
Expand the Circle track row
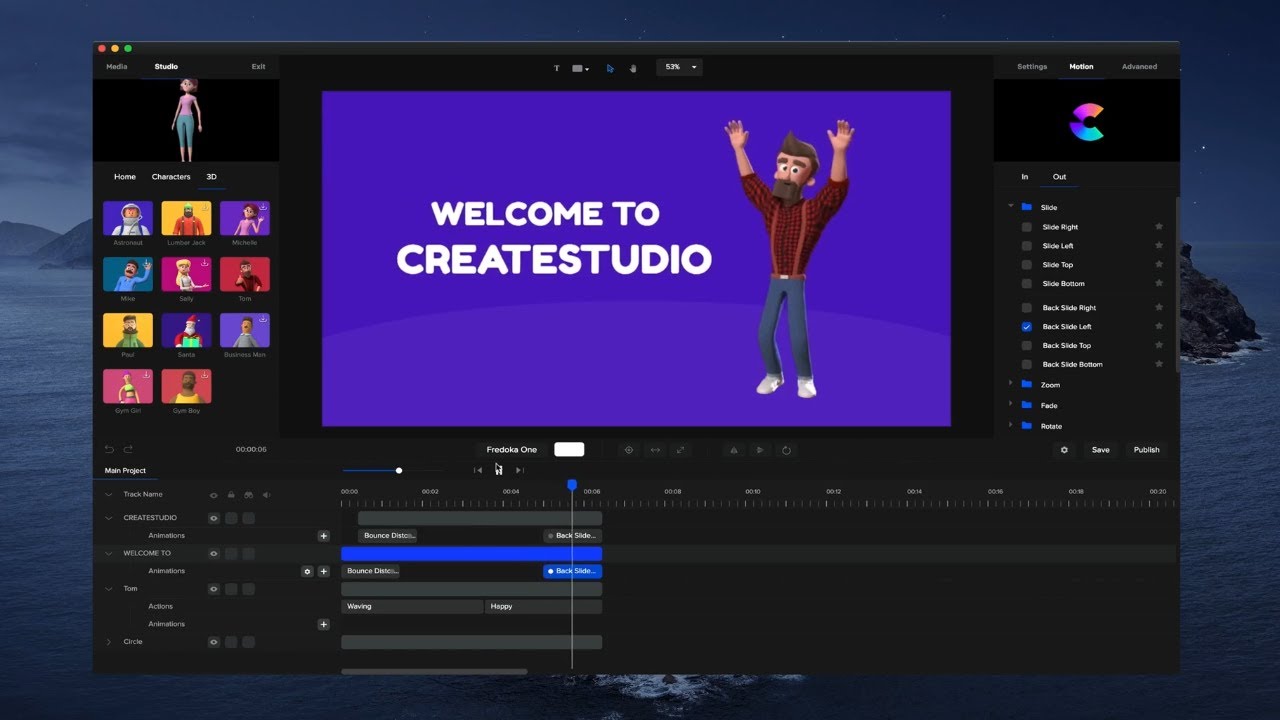click(x=109, y=642)
